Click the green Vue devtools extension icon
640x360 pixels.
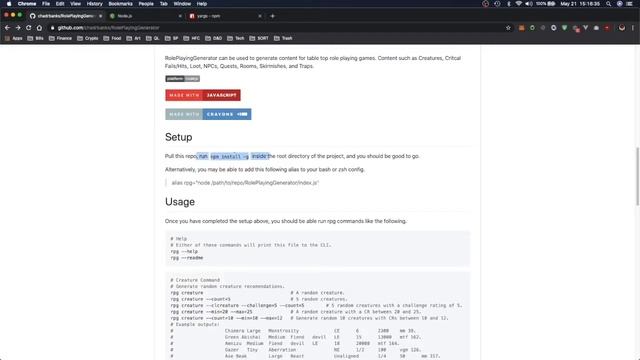click(x=564, y=28)
